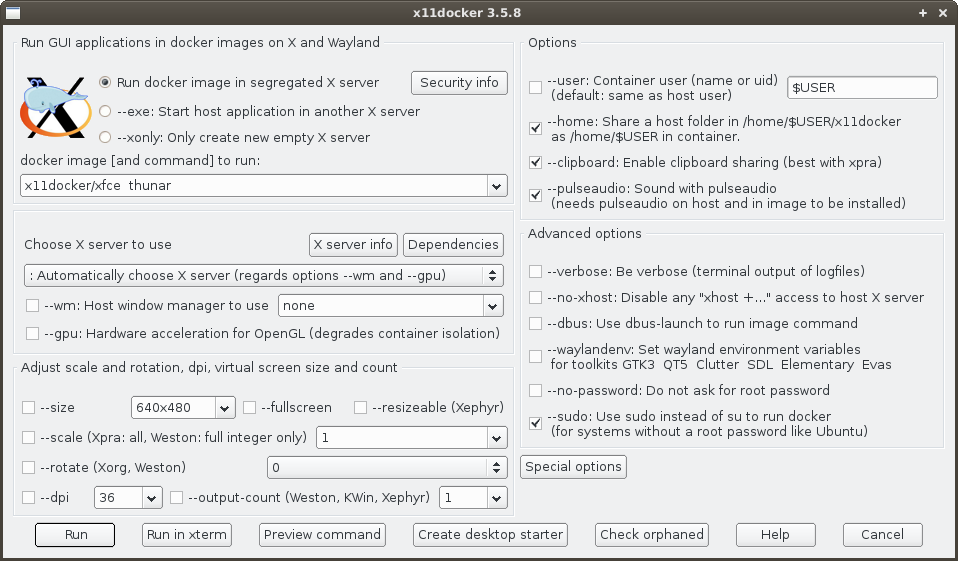This screenshot has width=958, height=561.
Task: Select --xonly empty X server option
Action: coord(105,137)
